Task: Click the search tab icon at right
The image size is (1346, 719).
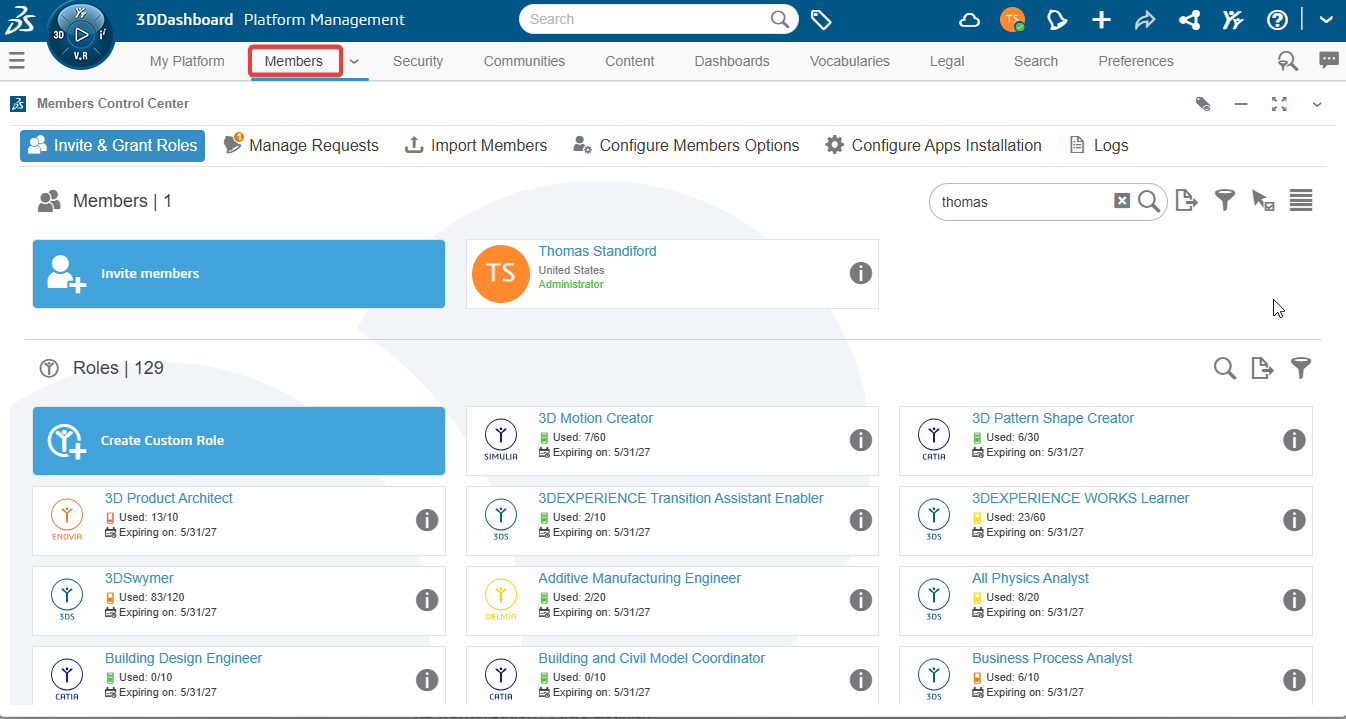Action: coord(1288,61)
